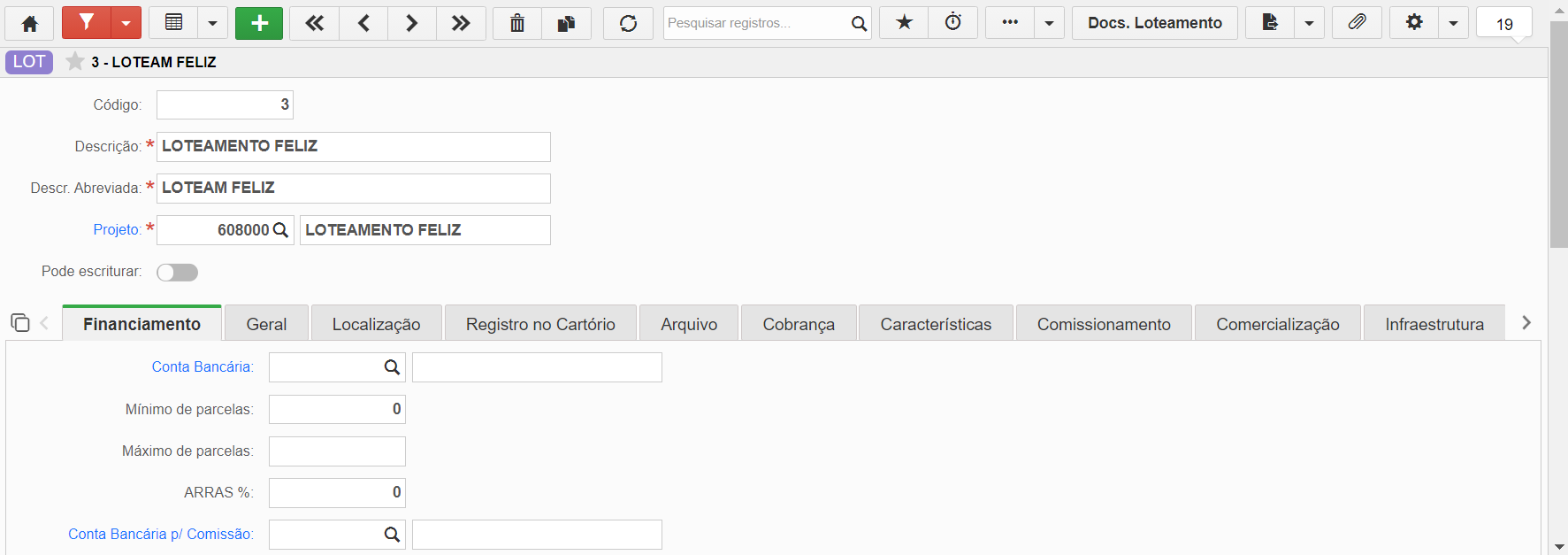Click the Pesquisar registros search field
1568x555 pixels.
tap(756, 23)
